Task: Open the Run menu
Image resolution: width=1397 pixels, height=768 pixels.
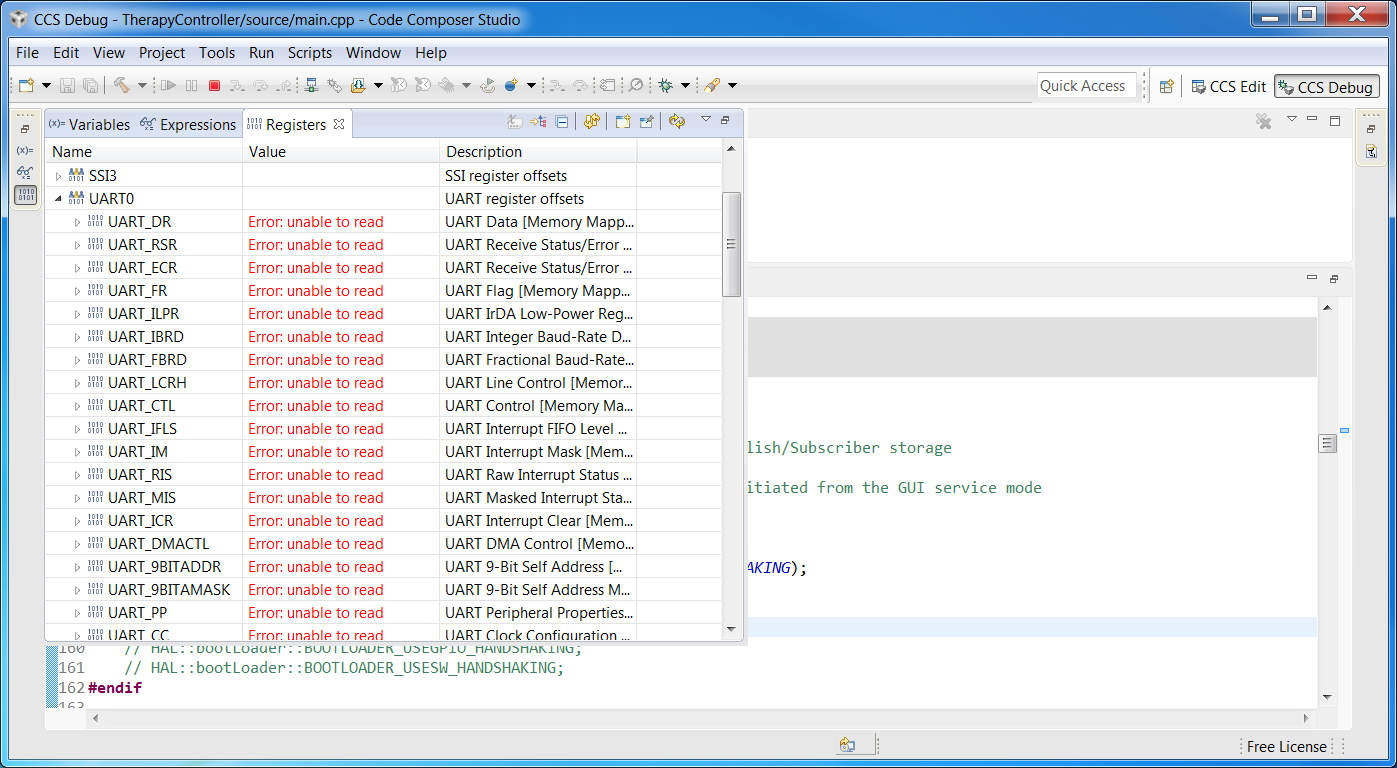Action: [261, 53]
